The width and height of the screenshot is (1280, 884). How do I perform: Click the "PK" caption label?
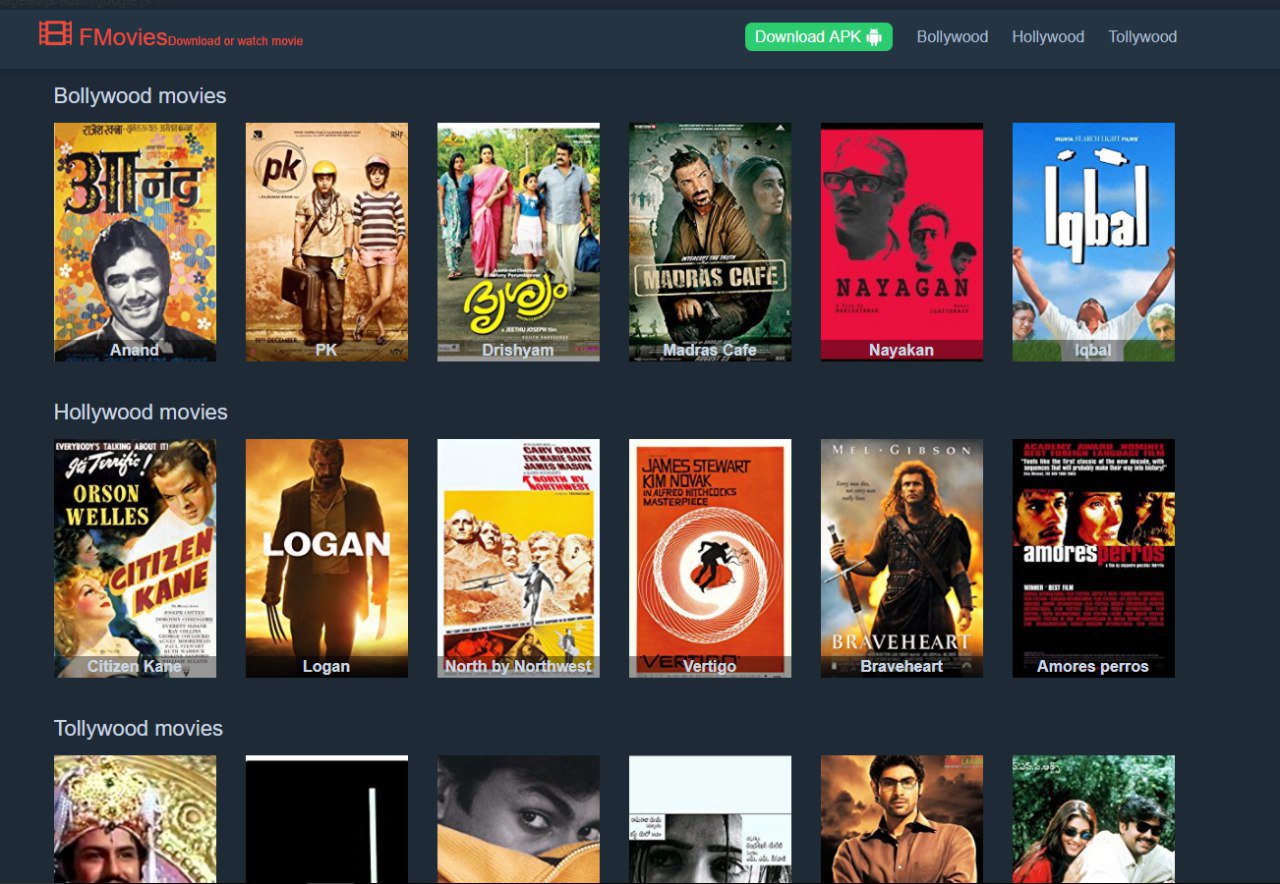coord(327,350)
